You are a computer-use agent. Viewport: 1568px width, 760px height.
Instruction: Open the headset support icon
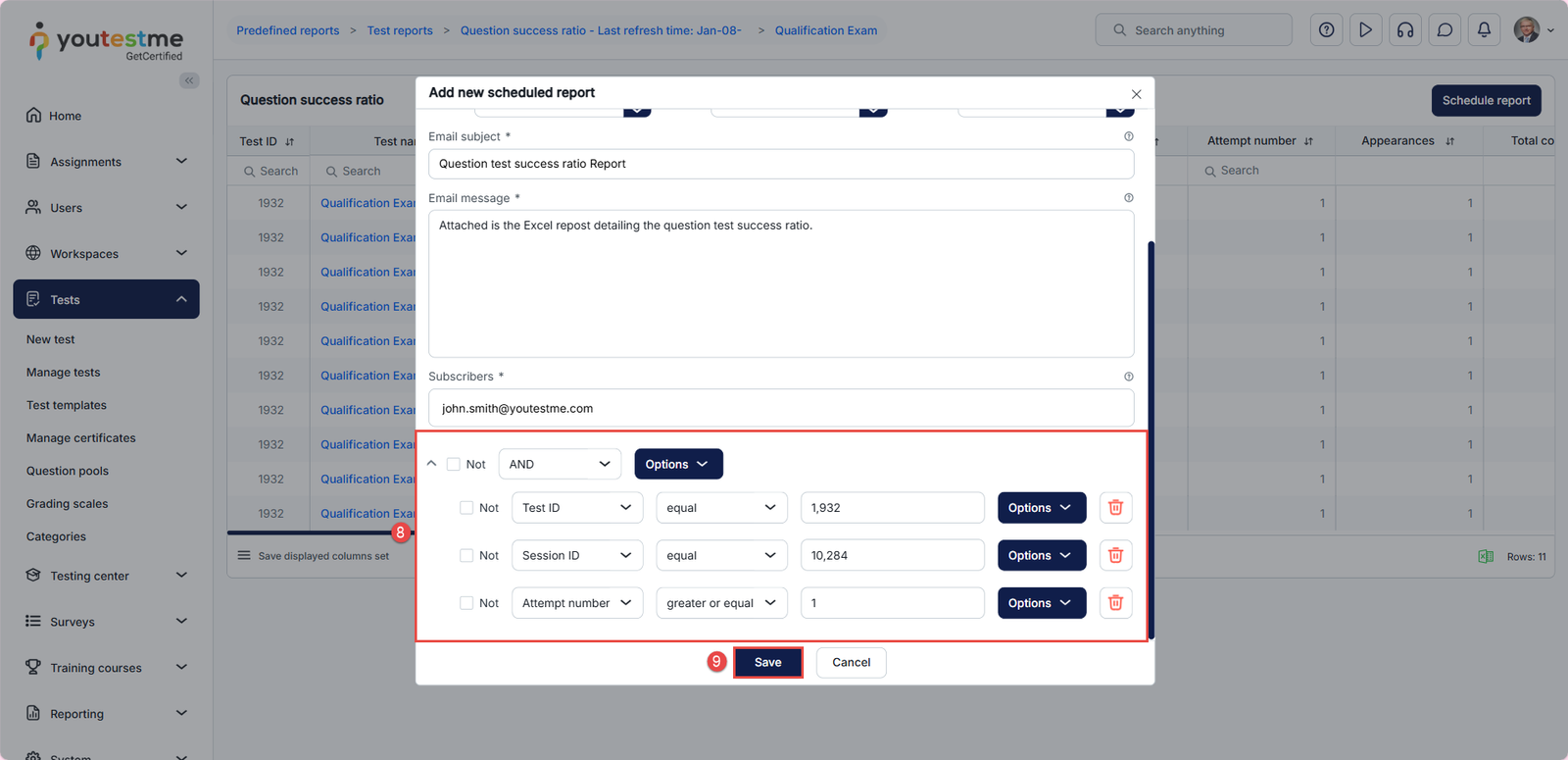(x=1405, y=30)
